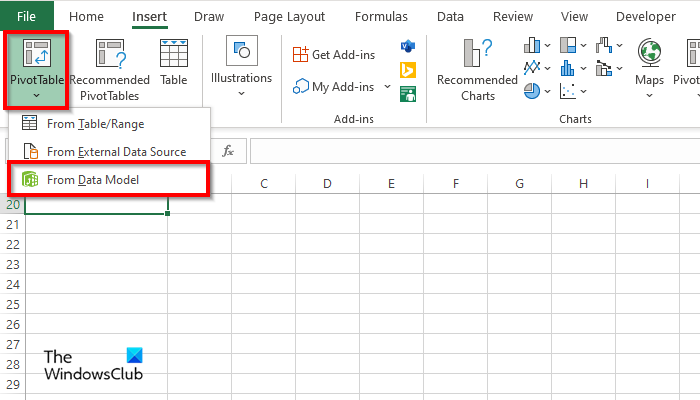
Task: Click the People Graph add-in icon
Action: 408,94
